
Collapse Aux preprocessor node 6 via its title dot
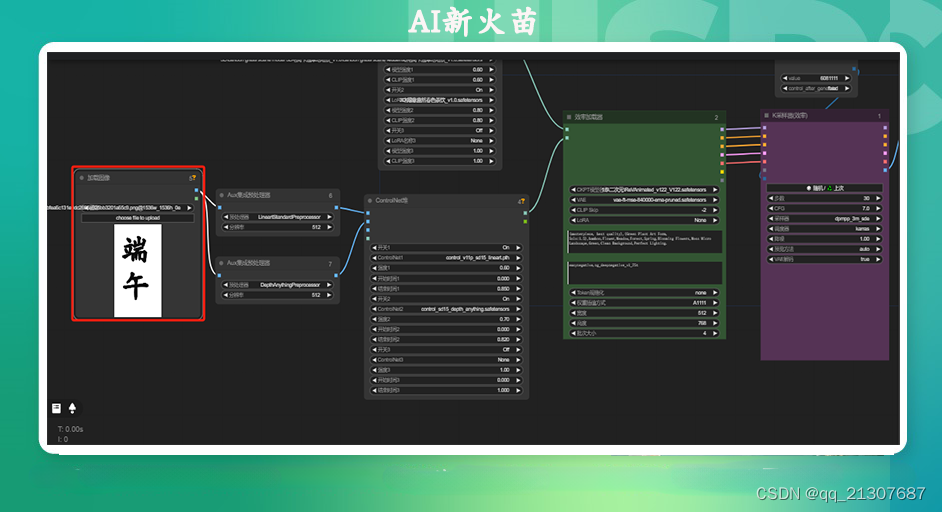click(222, 195)
